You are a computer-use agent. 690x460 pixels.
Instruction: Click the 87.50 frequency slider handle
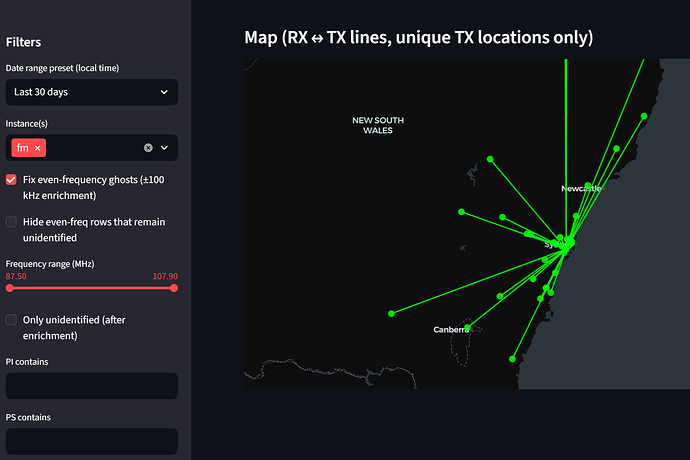[x=10, y=288]
